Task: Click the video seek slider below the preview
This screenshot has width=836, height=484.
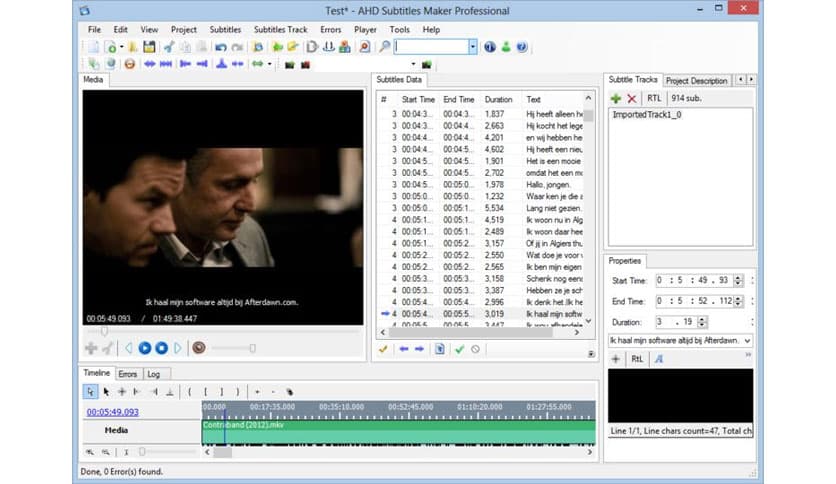Action: (223, 332)
